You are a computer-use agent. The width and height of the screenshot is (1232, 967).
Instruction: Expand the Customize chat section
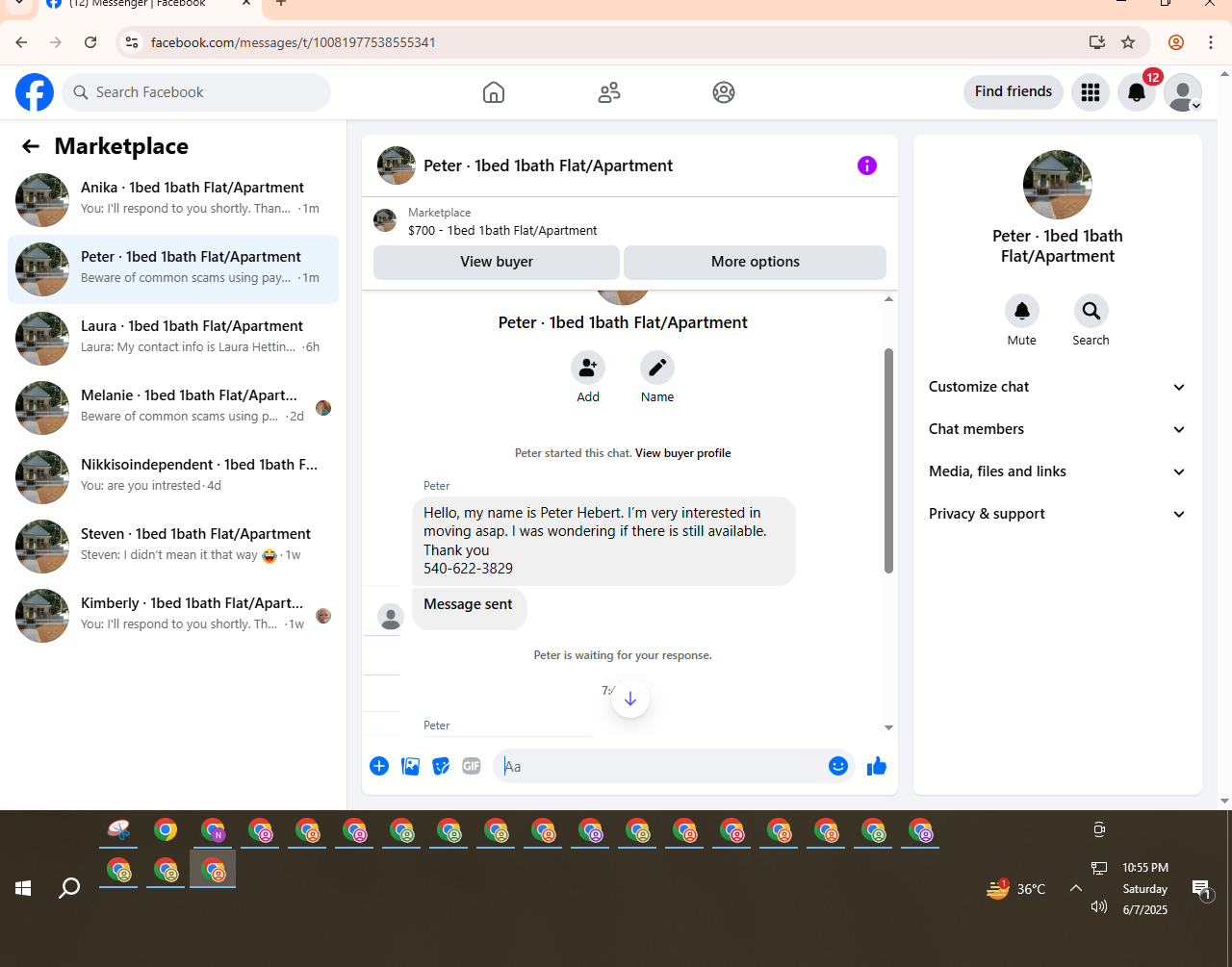pyautogui.click(x=1057, y=387)
